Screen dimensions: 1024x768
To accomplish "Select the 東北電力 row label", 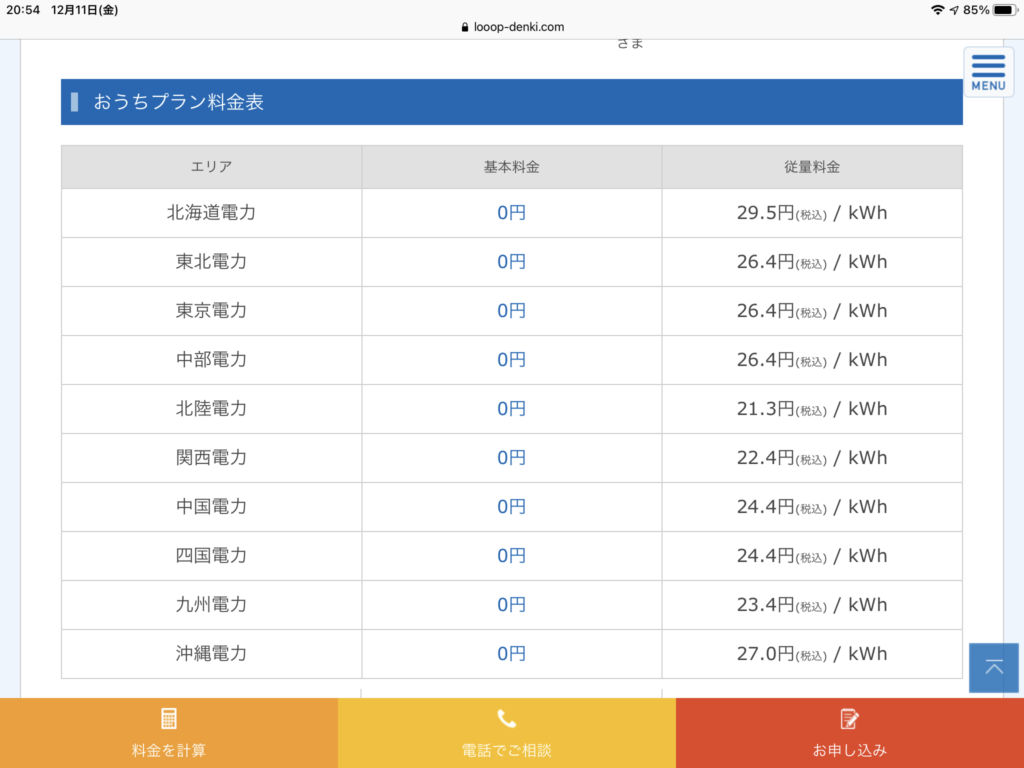I will coord(211,262).
